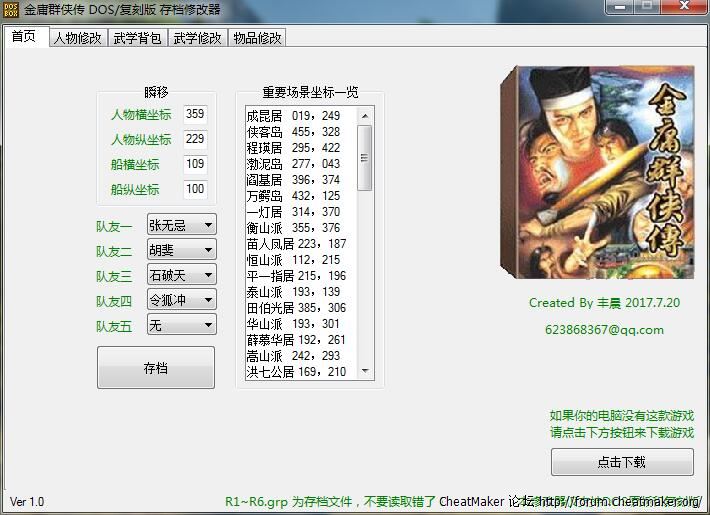Go to the 物品修改 tab
Image resolution: width=710 pixels, height=515 pixels.
(257, 38)
